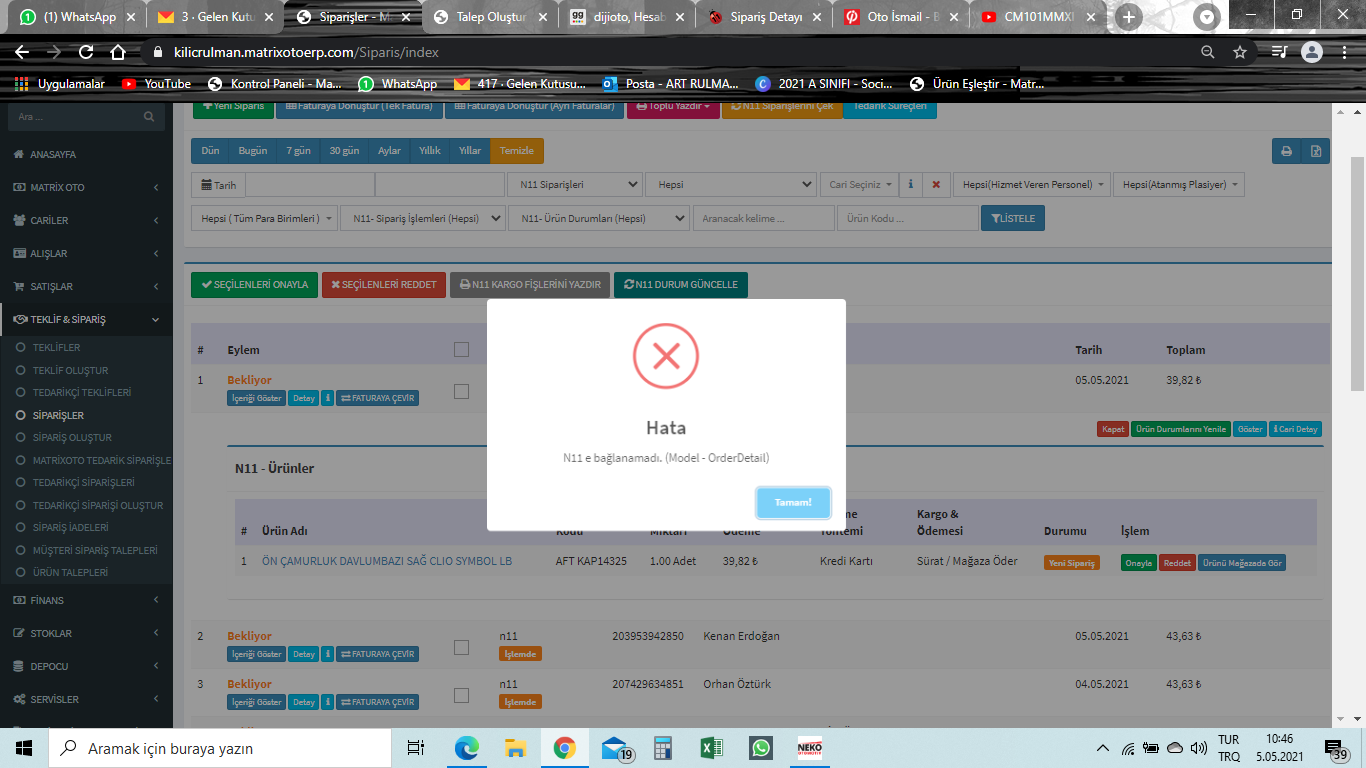Click the Aranacak kelime search field
Screen dimensions: 1366x768
click(x=764, y=218)
